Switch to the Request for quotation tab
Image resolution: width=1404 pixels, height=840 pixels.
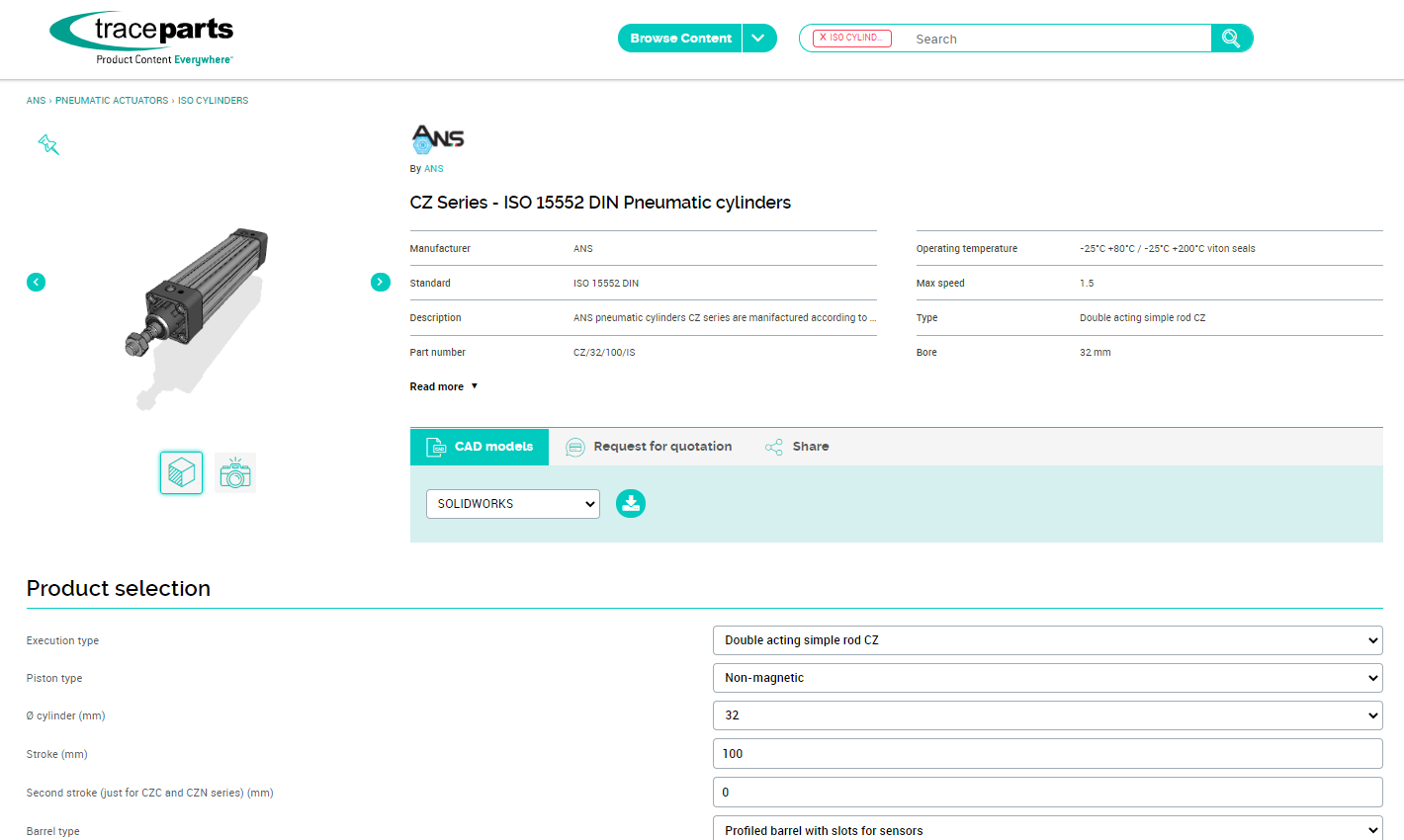(650, 447)
